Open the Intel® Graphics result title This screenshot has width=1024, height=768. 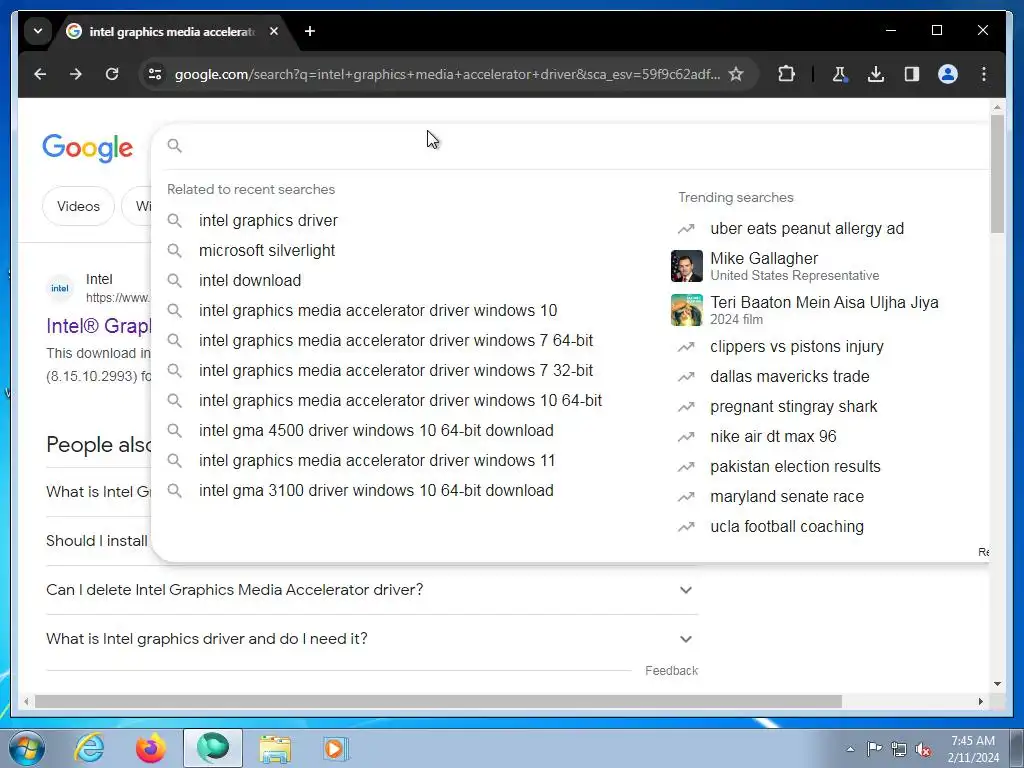[x=99, y=326]
